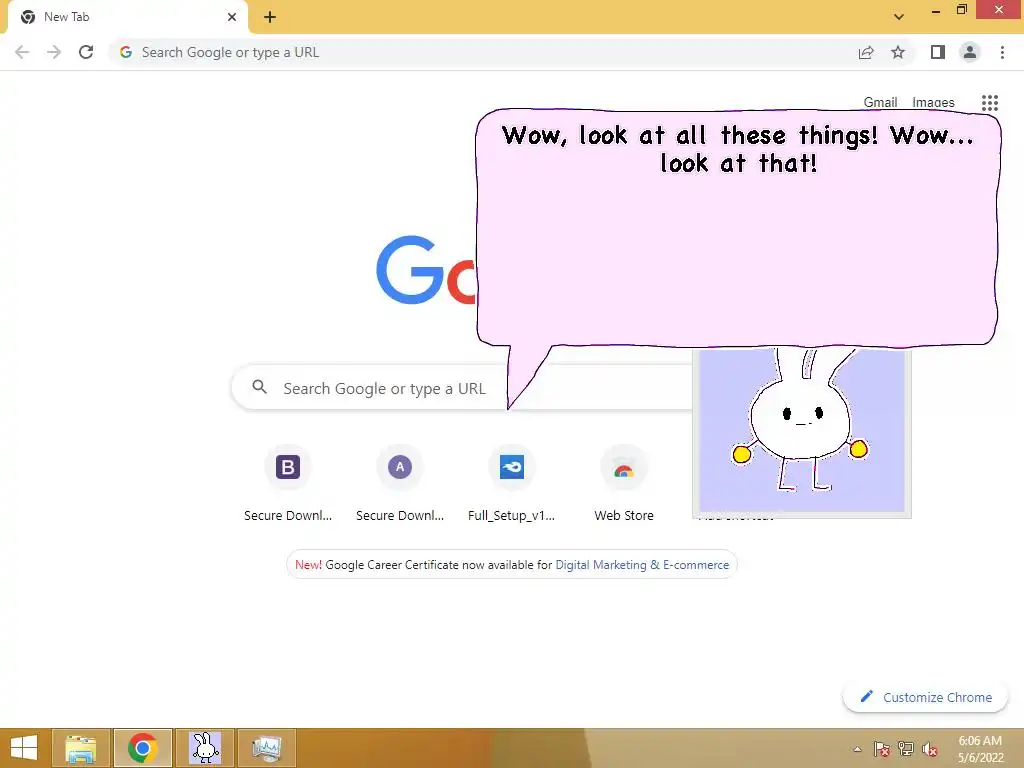
Task: Click the Customize Chrome button
Action: point(925,697)
